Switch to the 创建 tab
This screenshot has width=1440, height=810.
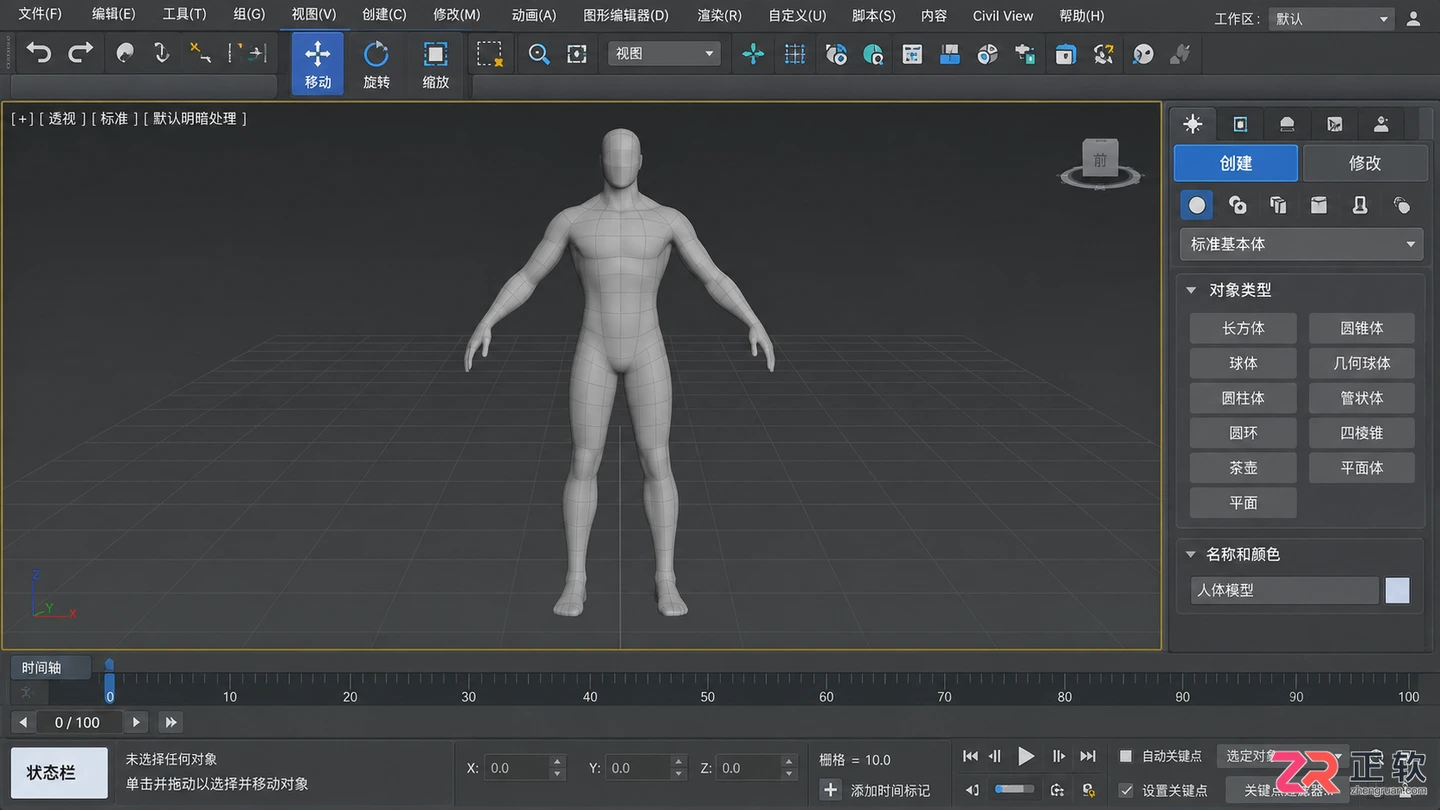(1236, 163)
